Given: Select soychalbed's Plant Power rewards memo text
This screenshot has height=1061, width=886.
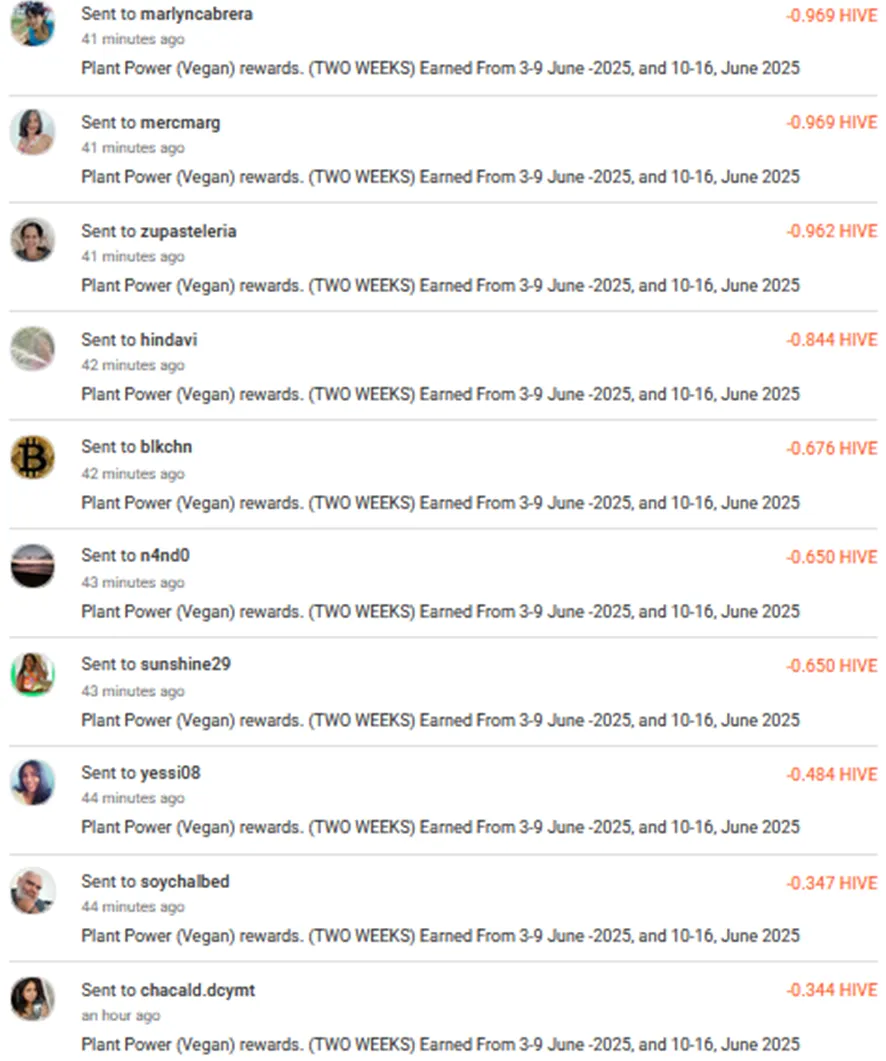Looking at the screenshot, I should click(441, 935).
